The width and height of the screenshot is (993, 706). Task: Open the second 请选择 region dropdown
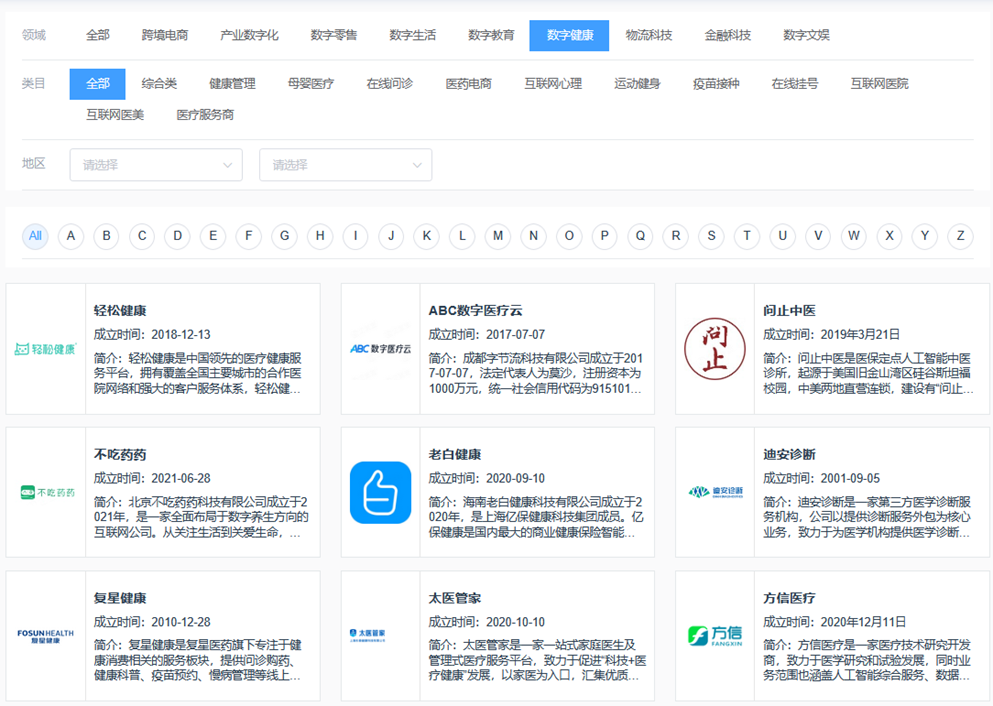click(345, 165)
